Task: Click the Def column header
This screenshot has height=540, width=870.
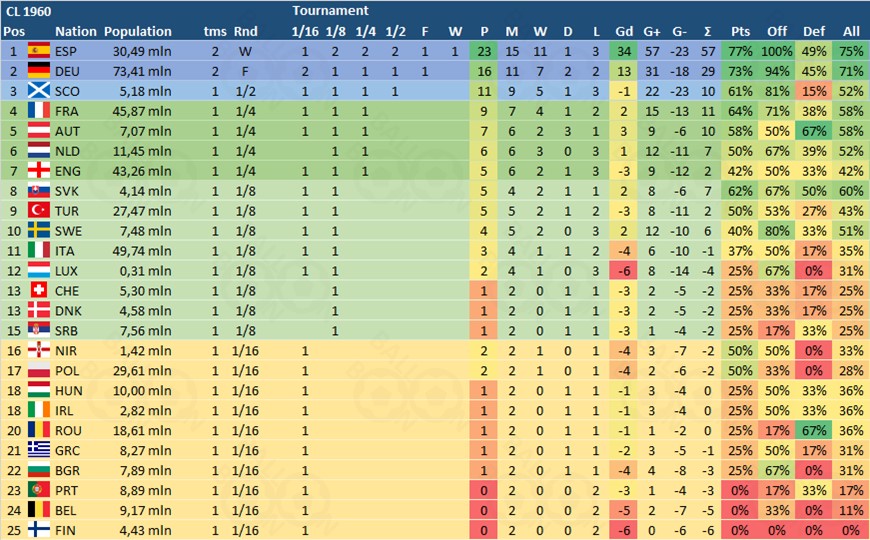Action: [x=813, y=32]
